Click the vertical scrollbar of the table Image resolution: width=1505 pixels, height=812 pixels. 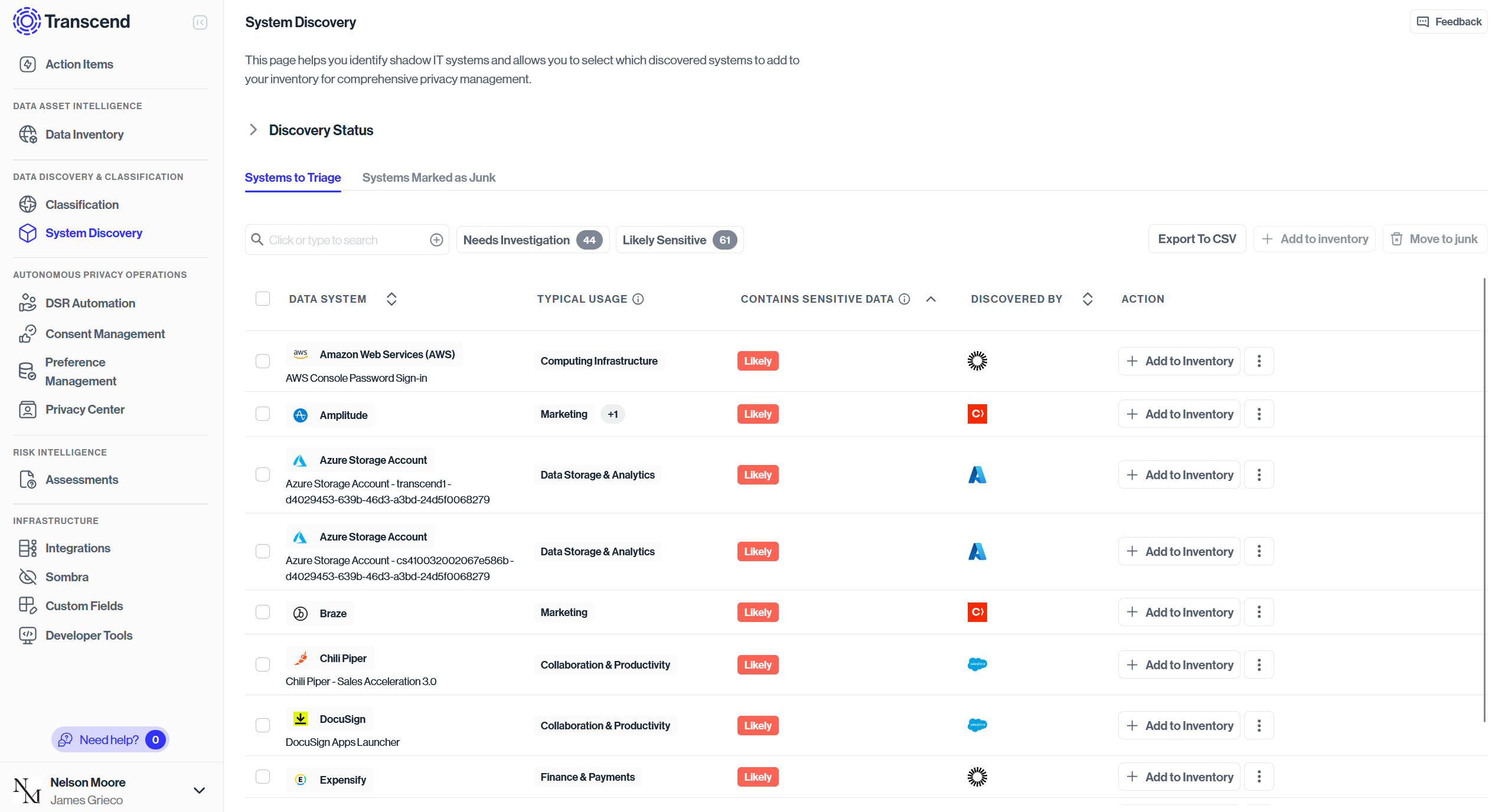click(1484, 499)
